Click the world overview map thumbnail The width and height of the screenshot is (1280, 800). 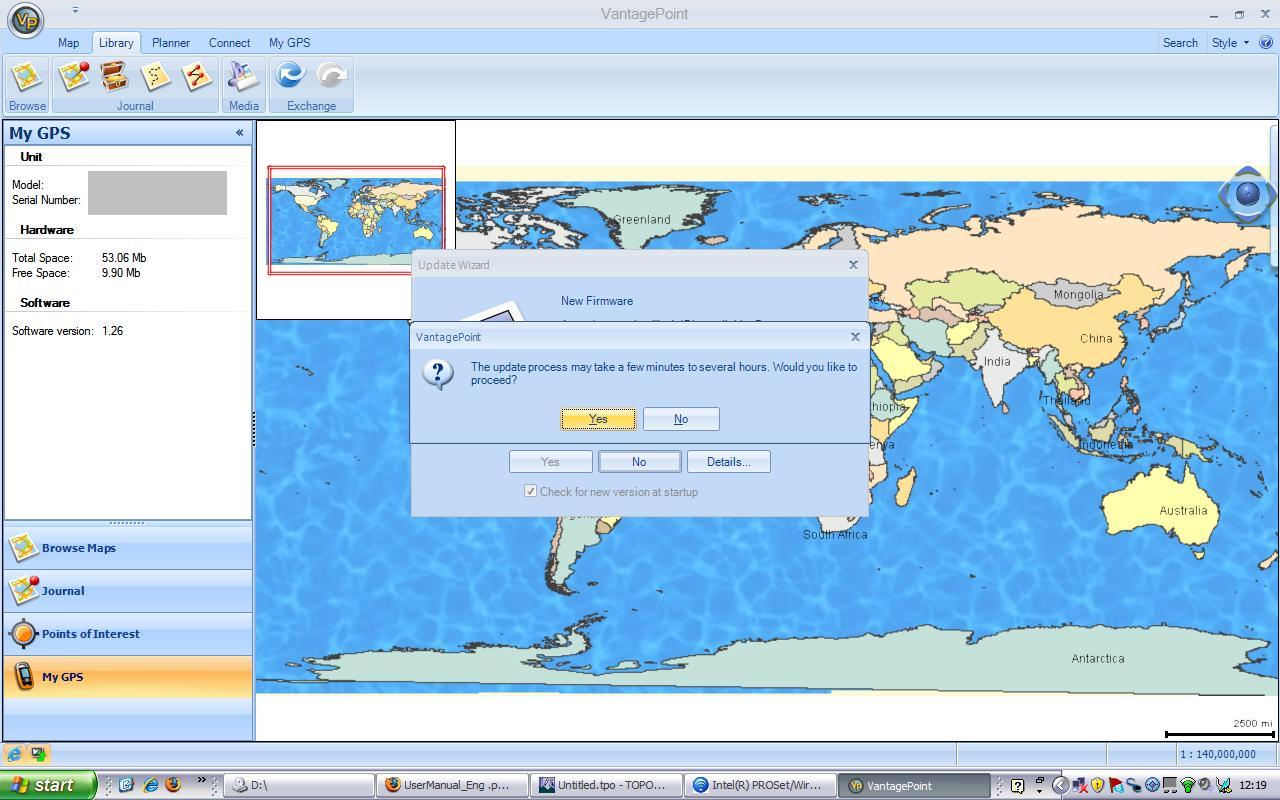[x=356, y=220]
